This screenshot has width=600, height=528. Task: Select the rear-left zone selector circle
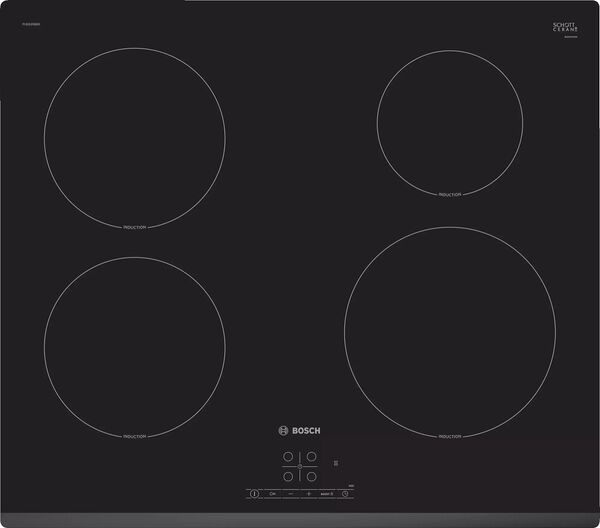coord(288,457)
